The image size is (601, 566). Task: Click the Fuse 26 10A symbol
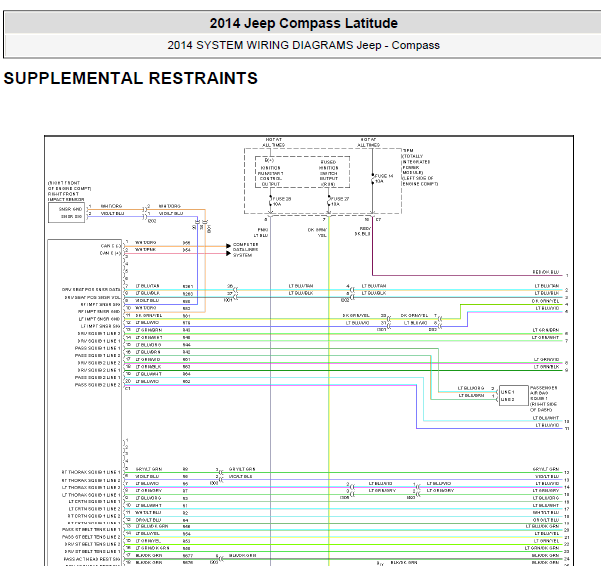pos(271,202)
